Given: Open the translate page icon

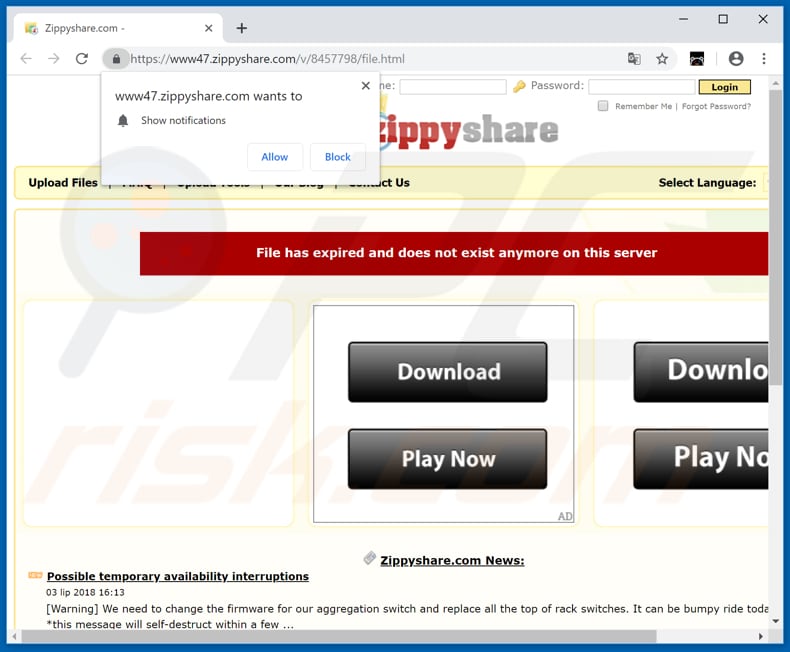Looking at the screenshot, I should click(x=634, y=59).
